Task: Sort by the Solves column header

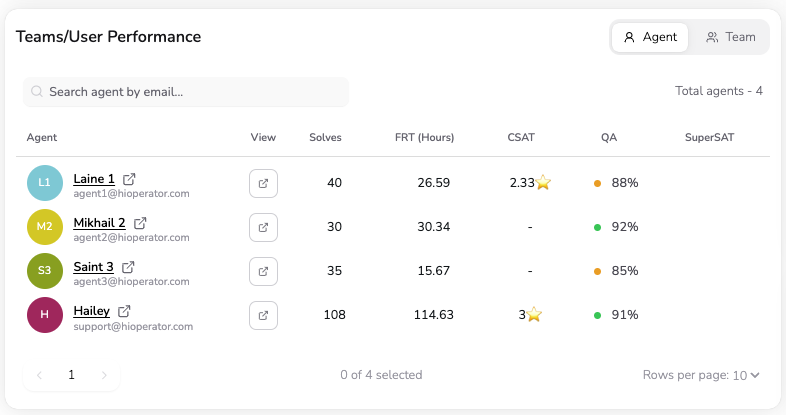Action: pyautogui.click(x=325, y=137)
